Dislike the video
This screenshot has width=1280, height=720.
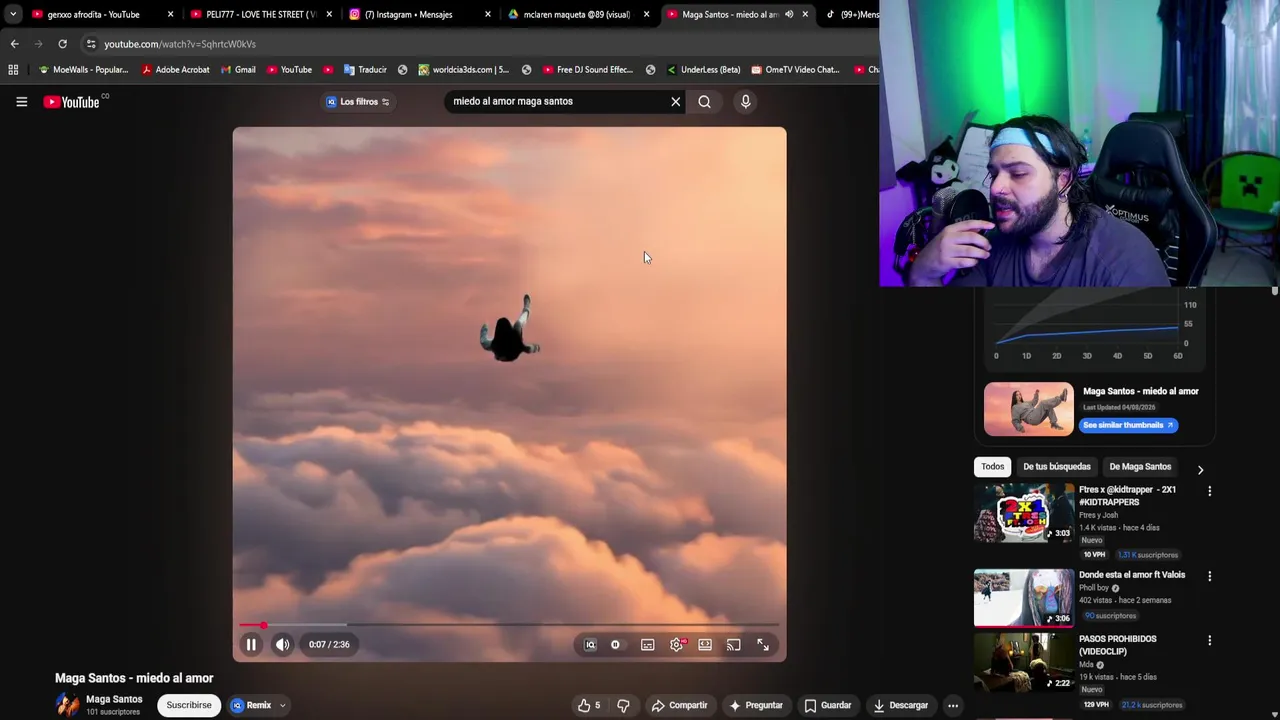(x=623, y=705)
